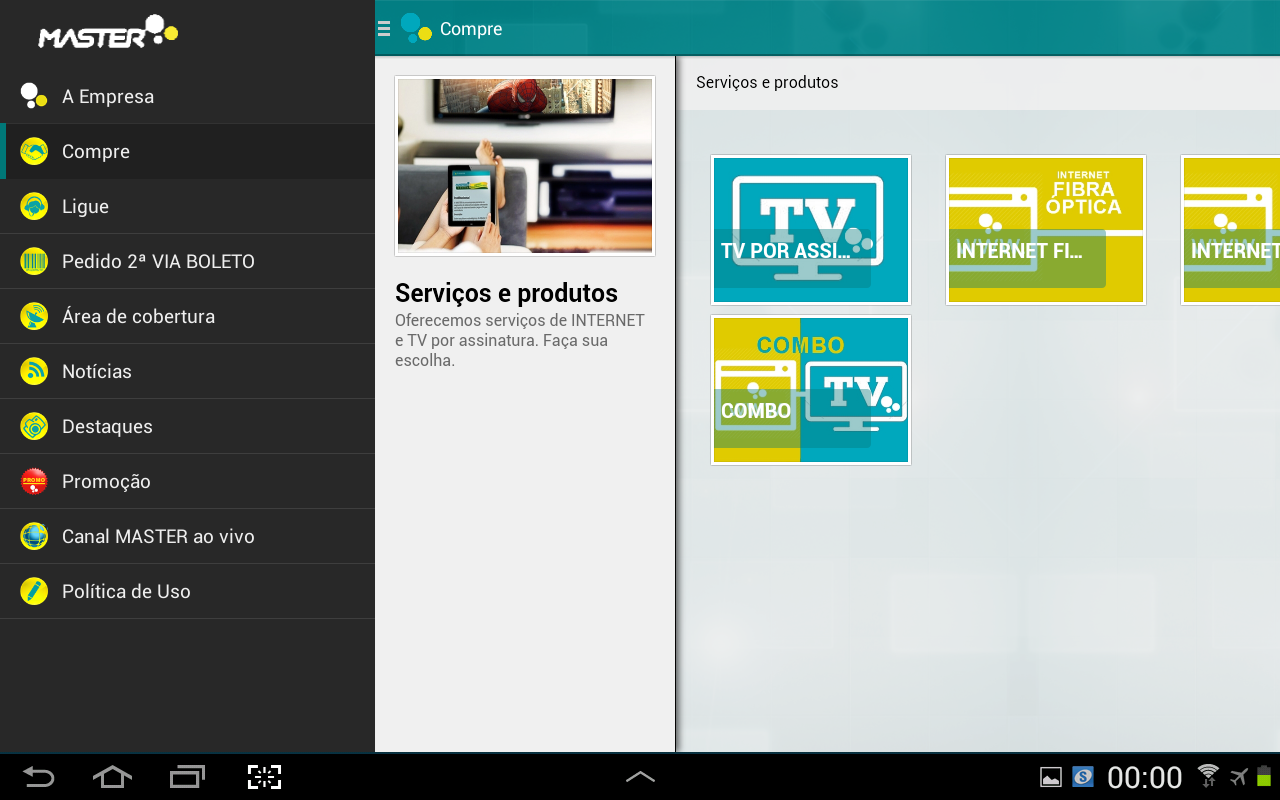Tap the Android Home navigation button
The width and height of the screenshot is (1280, 800).
[x=111, y=776]
